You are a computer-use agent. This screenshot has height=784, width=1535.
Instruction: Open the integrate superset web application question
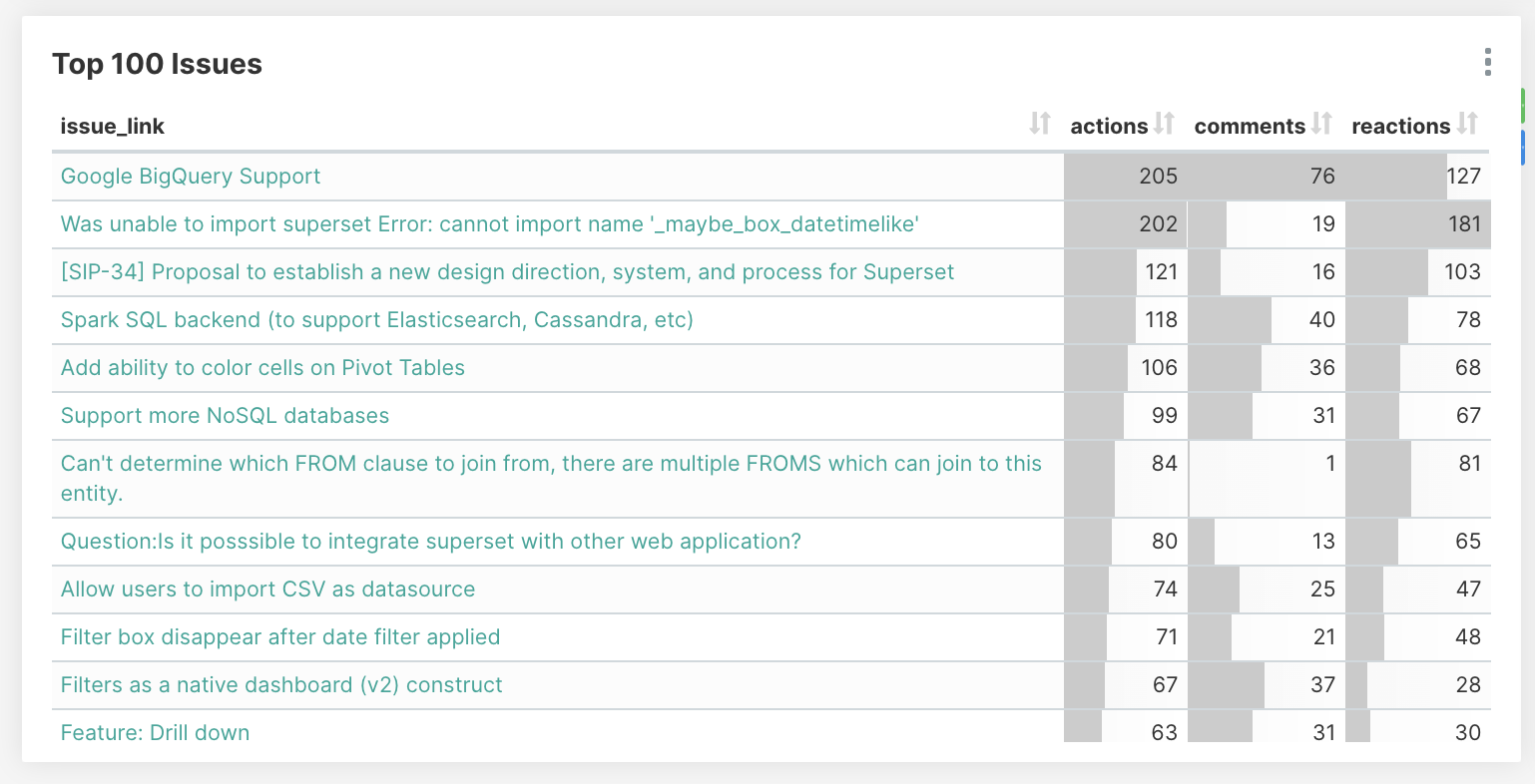coord(430,542)
